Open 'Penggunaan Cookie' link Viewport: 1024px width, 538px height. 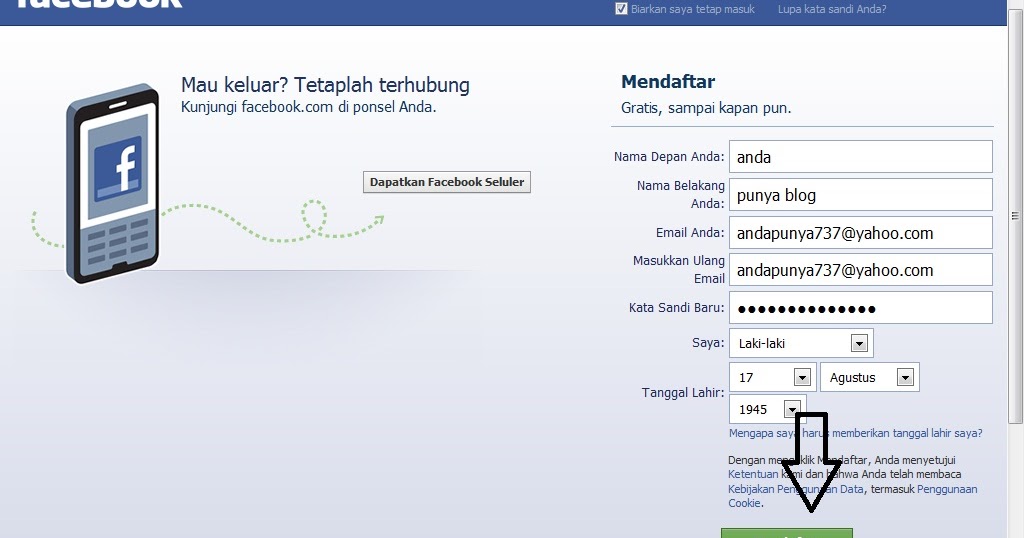(947, 489)
